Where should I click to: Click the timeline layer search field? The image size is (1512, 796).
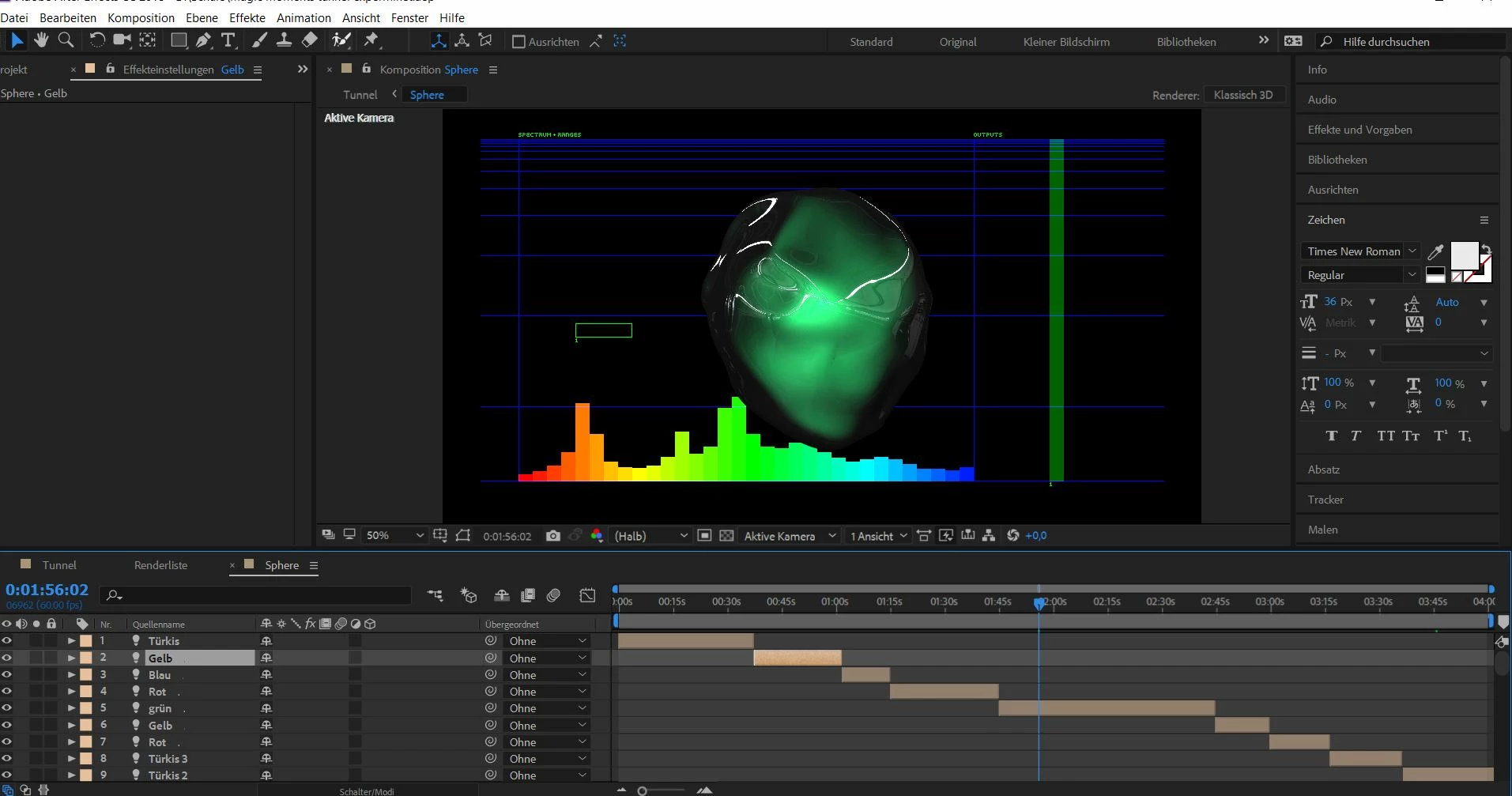coord(257,595)
